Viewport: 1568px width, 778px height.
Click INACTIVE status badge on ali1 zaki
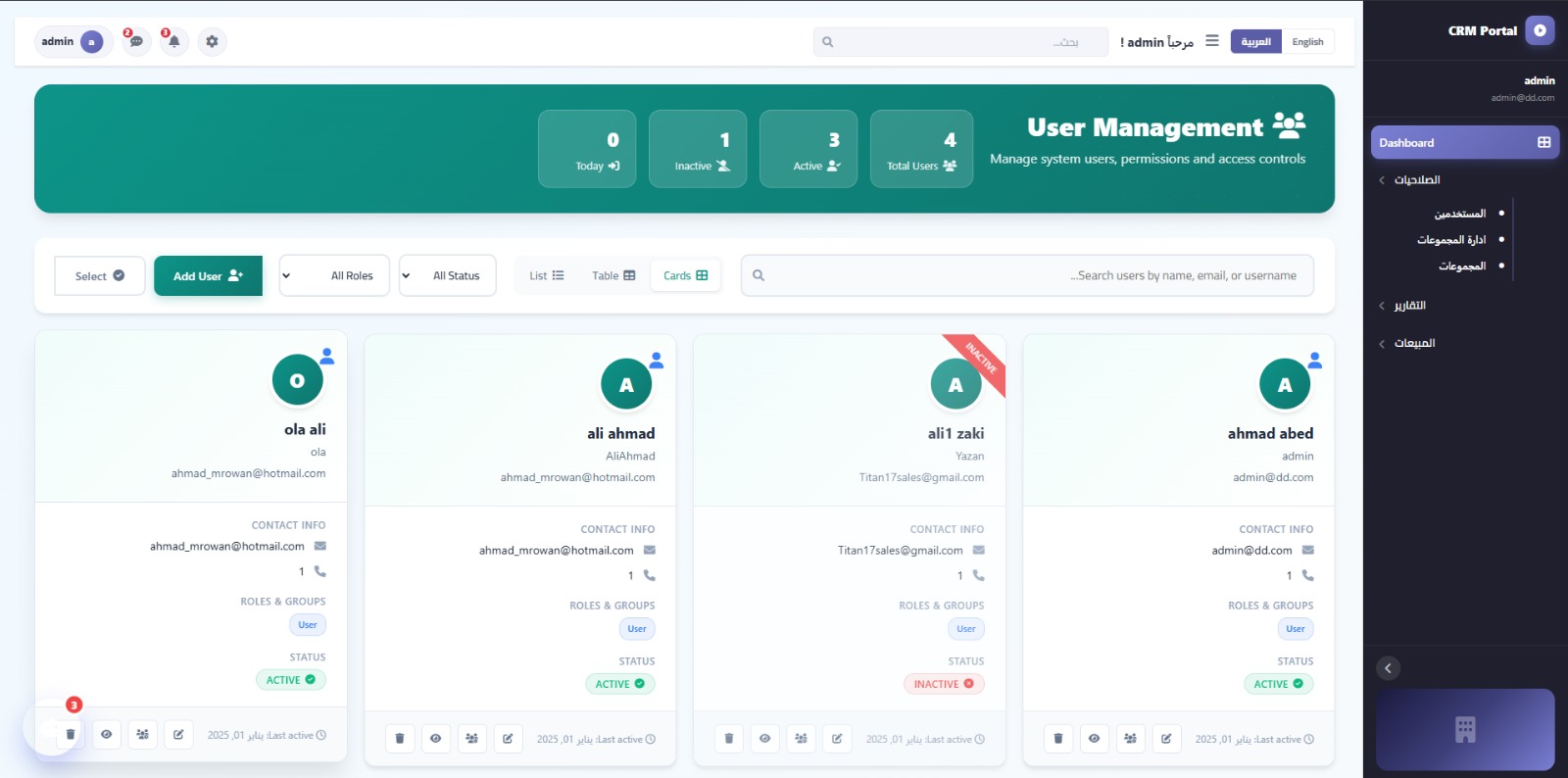(x=944, y=684)
